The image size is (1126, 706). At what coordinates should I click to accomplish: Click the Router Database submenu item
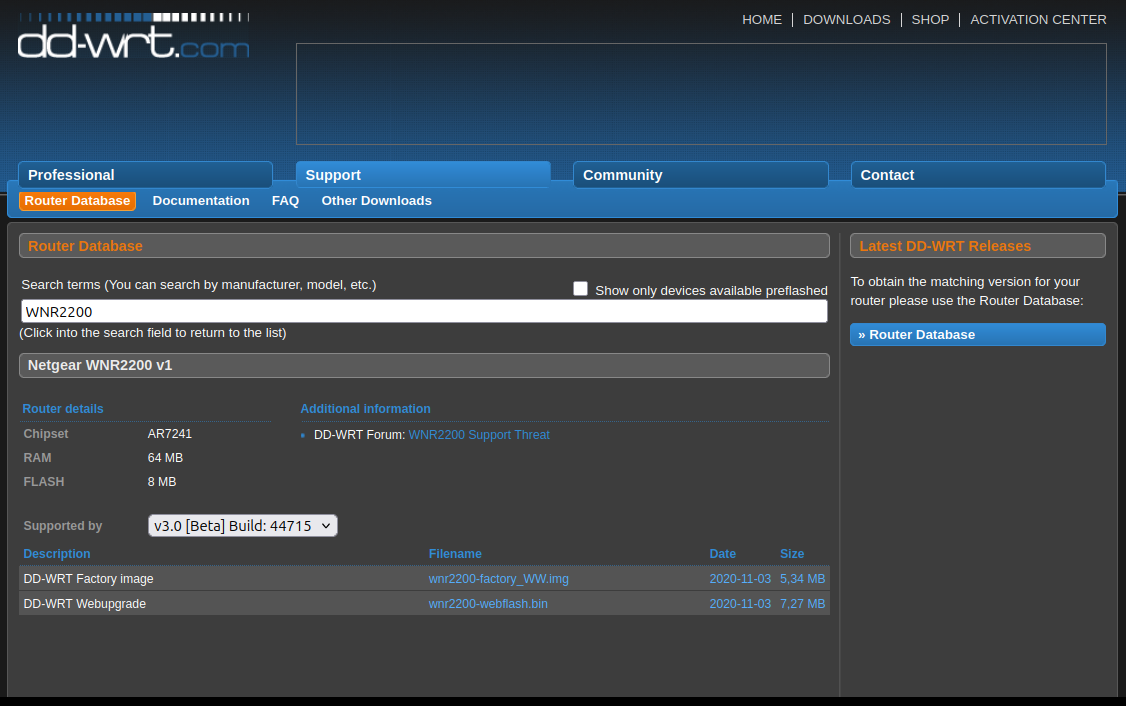[x=78, y=201]
